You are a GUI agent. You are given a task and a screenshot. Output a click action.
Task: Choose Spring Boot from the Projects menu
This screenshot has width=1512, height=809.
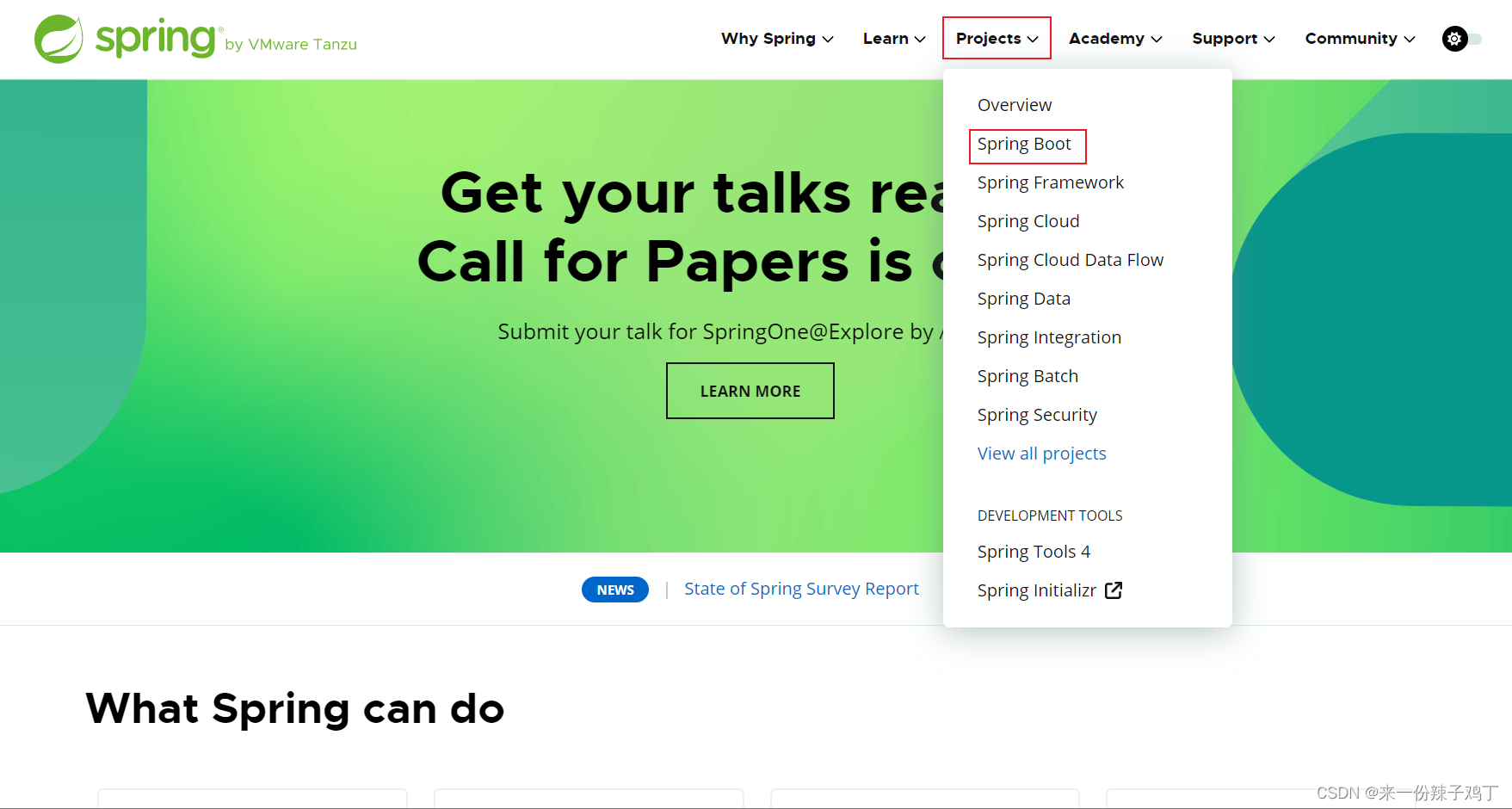[1024, 145]
